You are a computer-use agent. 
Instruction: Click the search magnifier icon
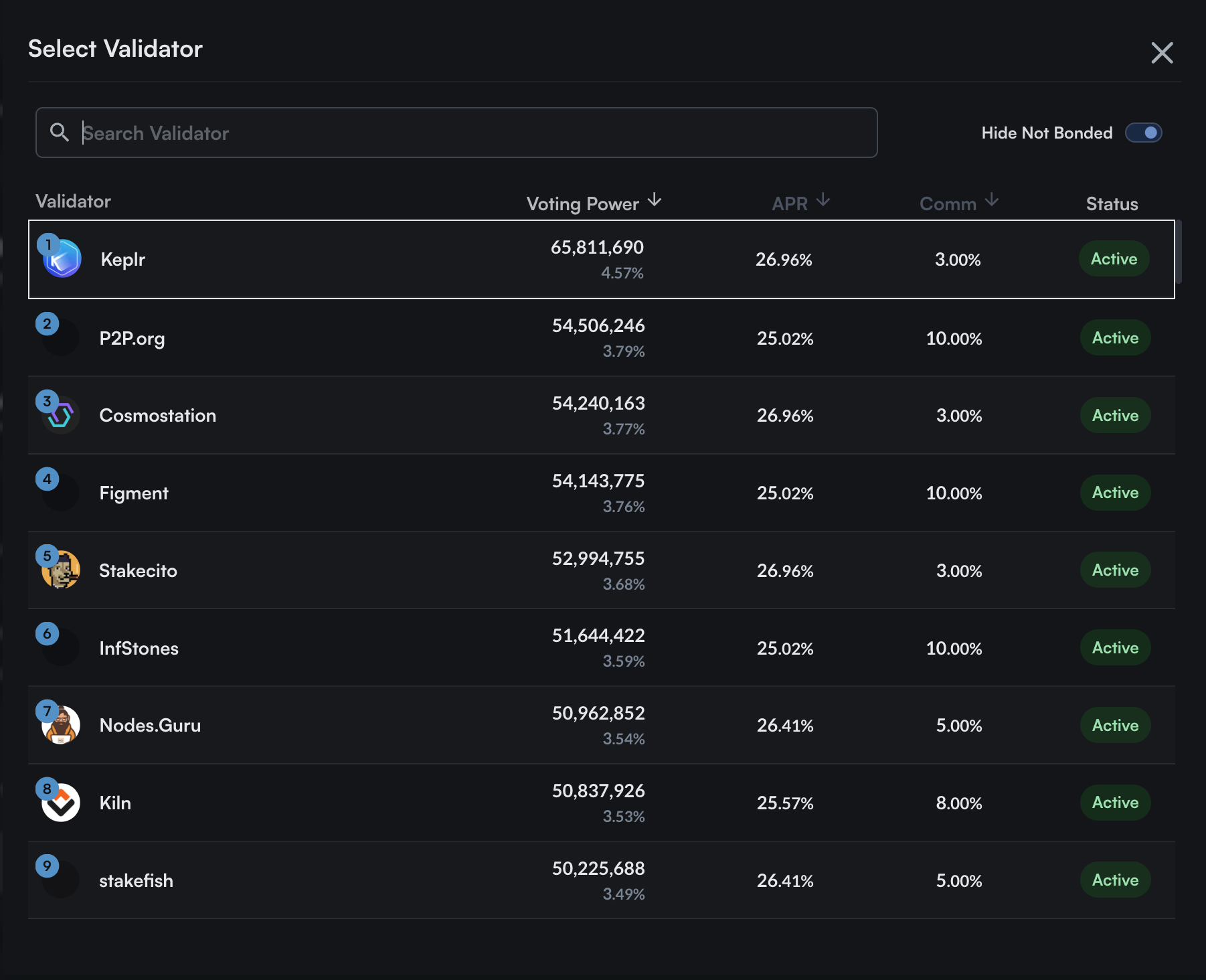(60, 132)
